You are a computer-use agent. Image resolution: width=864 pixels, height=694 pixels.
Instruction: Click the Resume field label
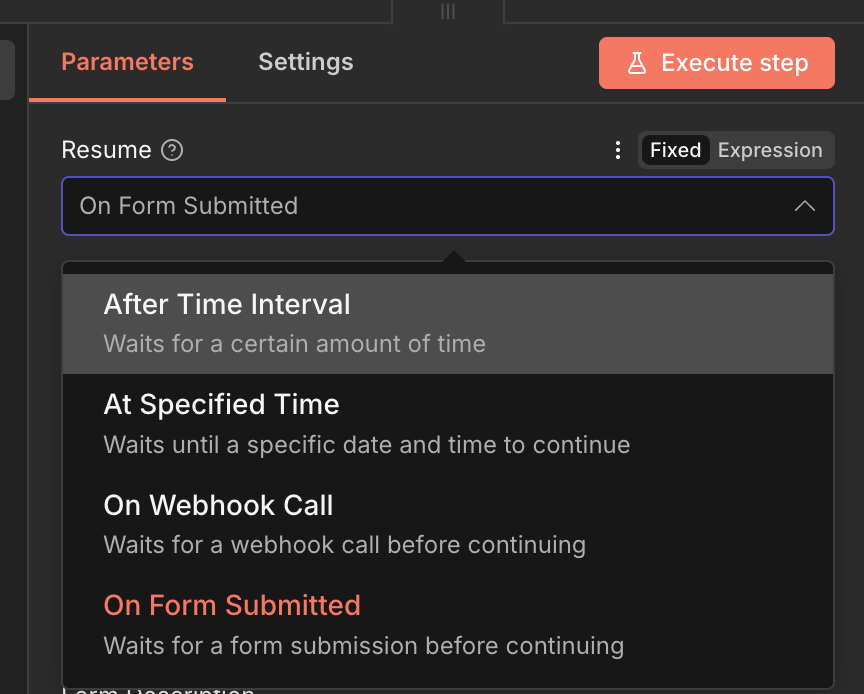coord(106,150)
